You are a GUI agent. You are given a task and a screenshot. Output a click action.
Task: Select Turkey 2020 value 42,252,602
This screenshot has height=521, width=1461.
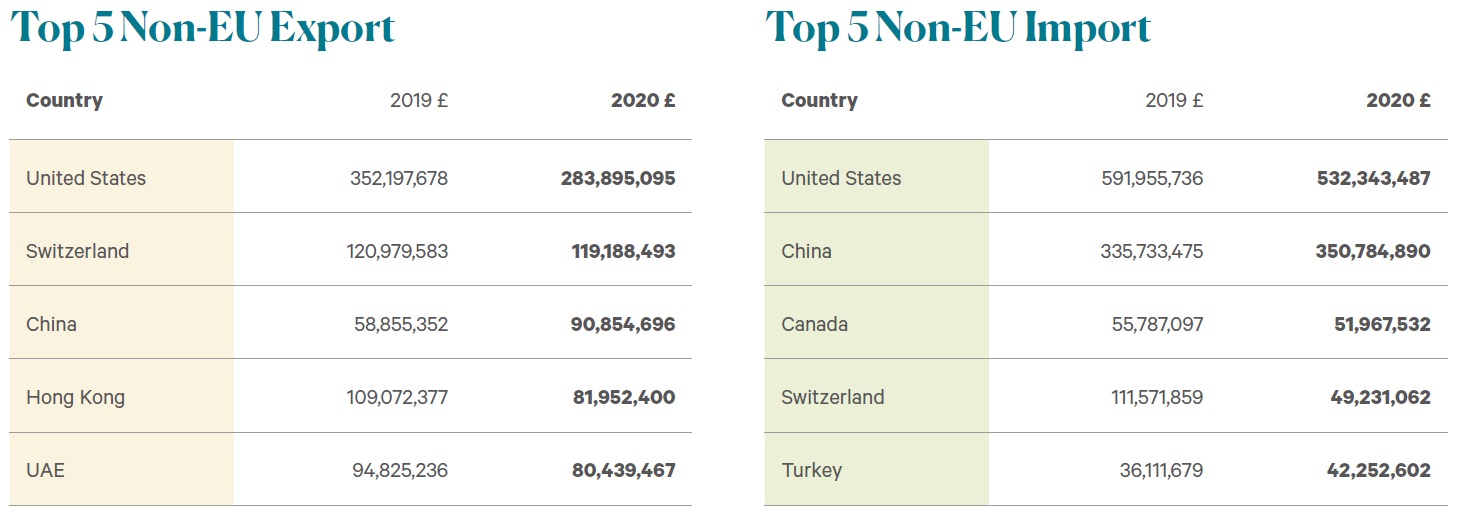1379,470
